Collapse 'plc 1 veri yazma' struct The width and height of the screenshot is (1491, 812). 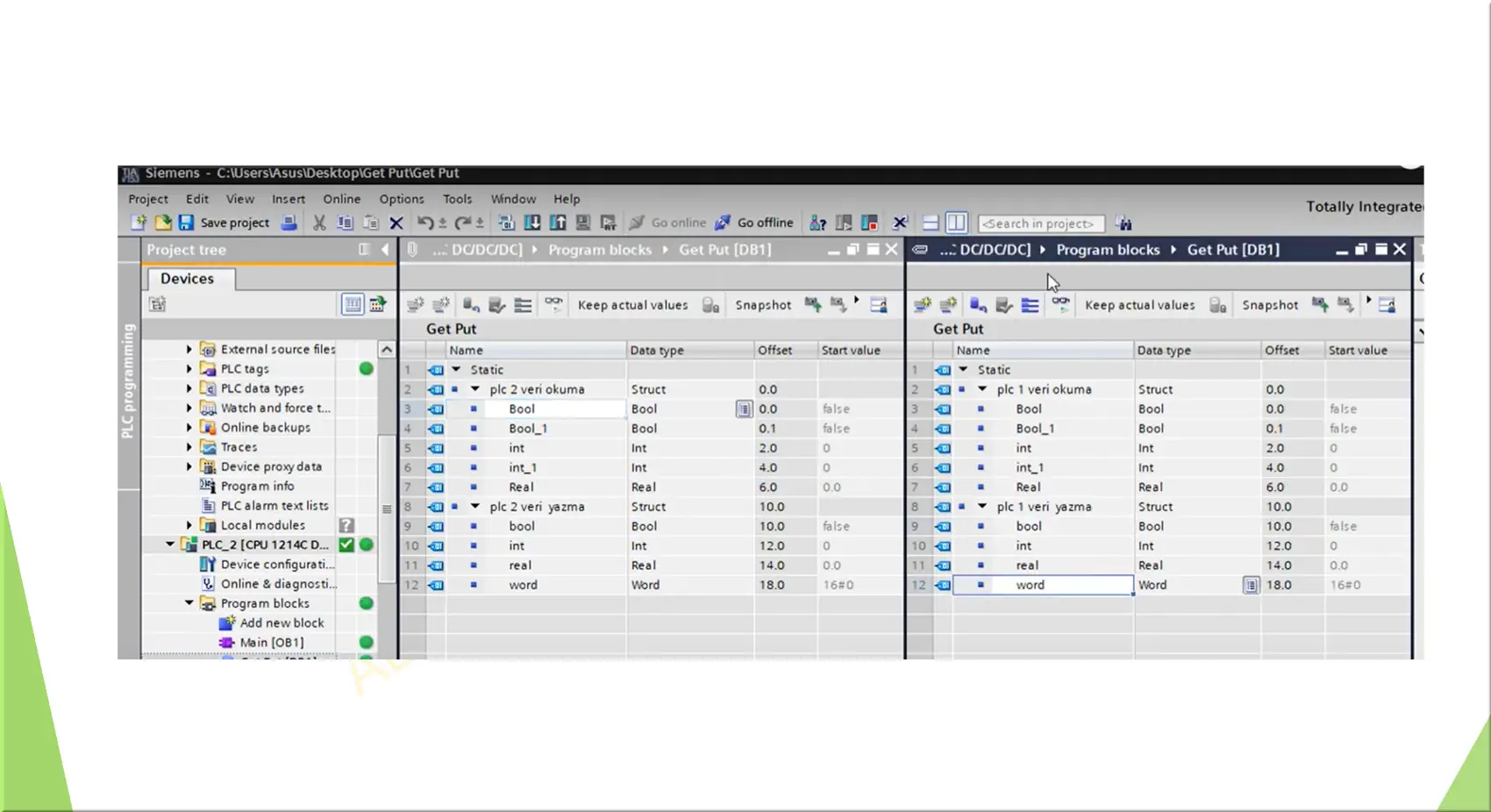click(982, 506)
